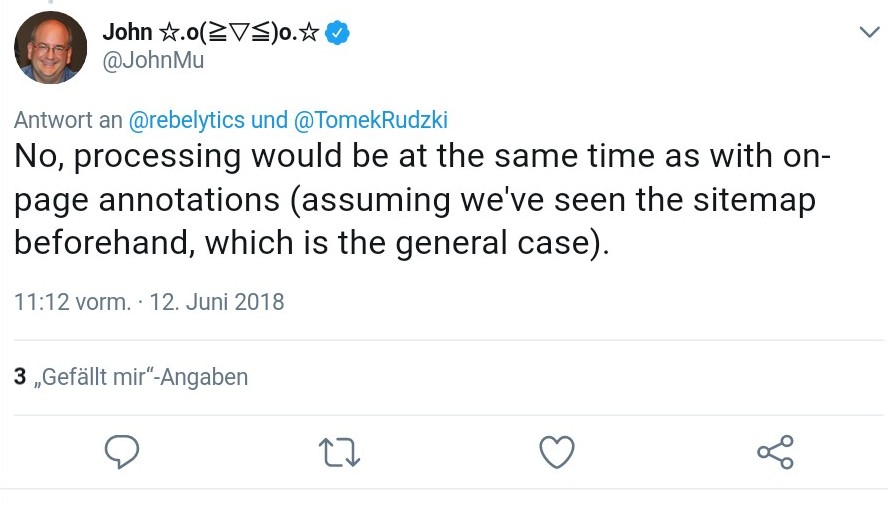The image size is (888, 506).
Task: Click the kaomoji emoticon in the name
Action: click(x=238, y=33)
